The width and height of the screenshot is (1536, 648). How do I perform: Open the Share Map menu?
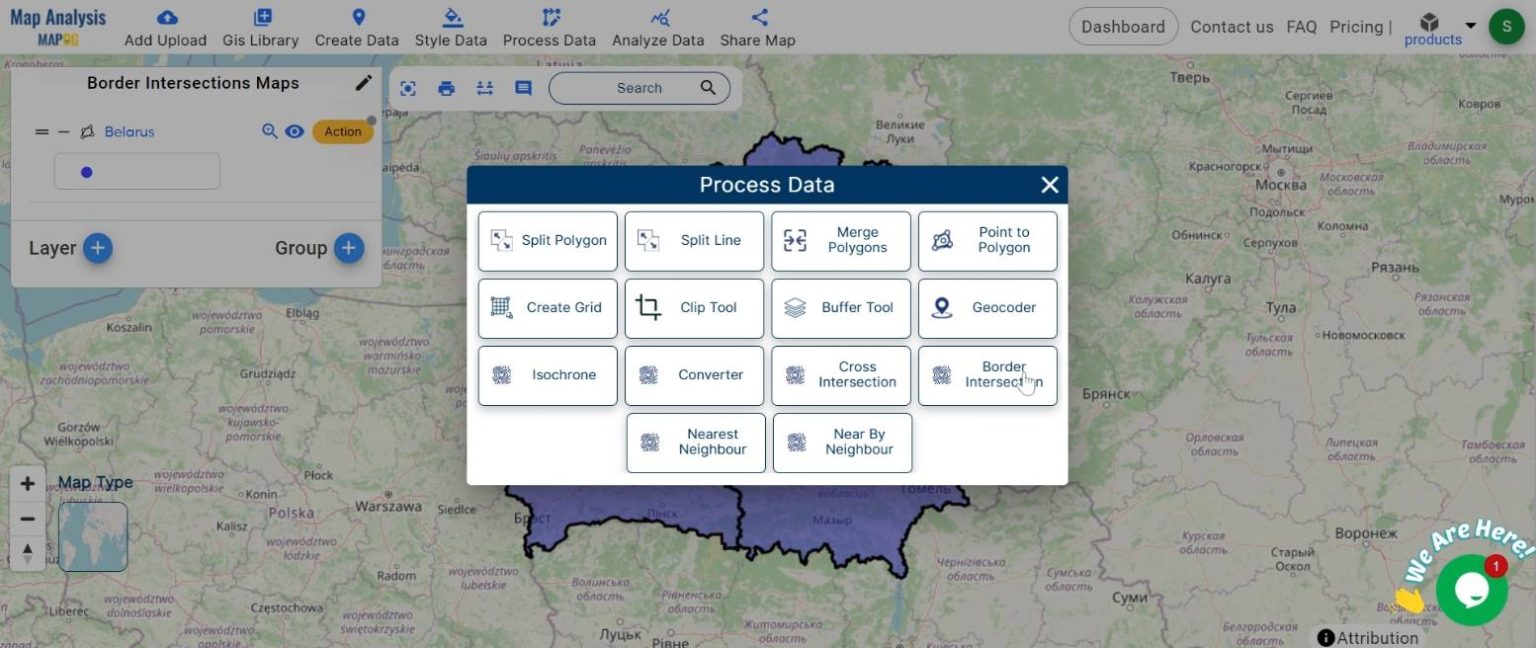[x=758, y=28]
